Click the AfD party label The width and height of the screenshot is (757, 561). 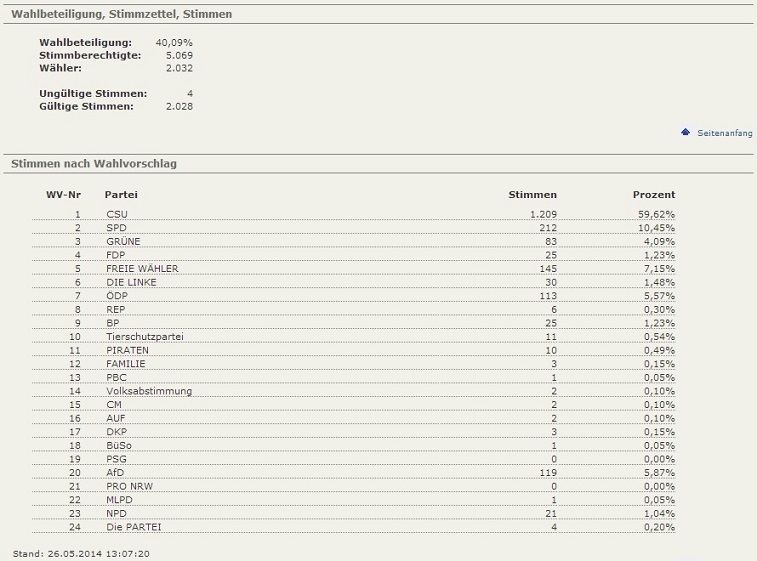(115, 472)
